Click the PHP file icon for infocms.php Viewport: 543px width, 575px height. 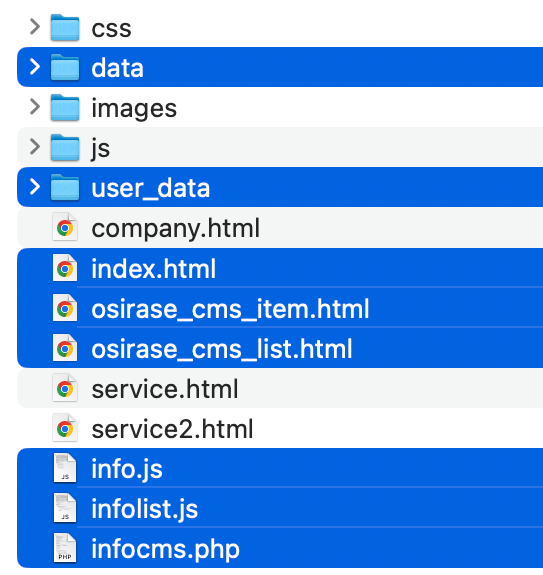(65, 548)
